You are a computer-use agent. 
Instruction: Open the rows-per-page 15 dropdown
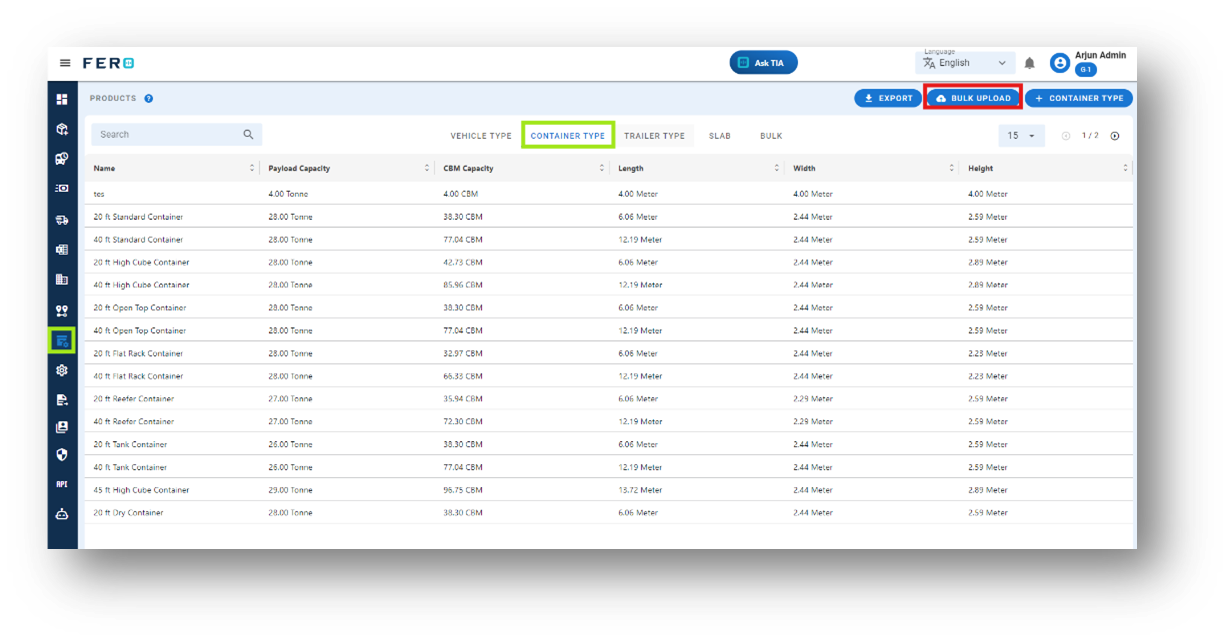click(1021, 136)
